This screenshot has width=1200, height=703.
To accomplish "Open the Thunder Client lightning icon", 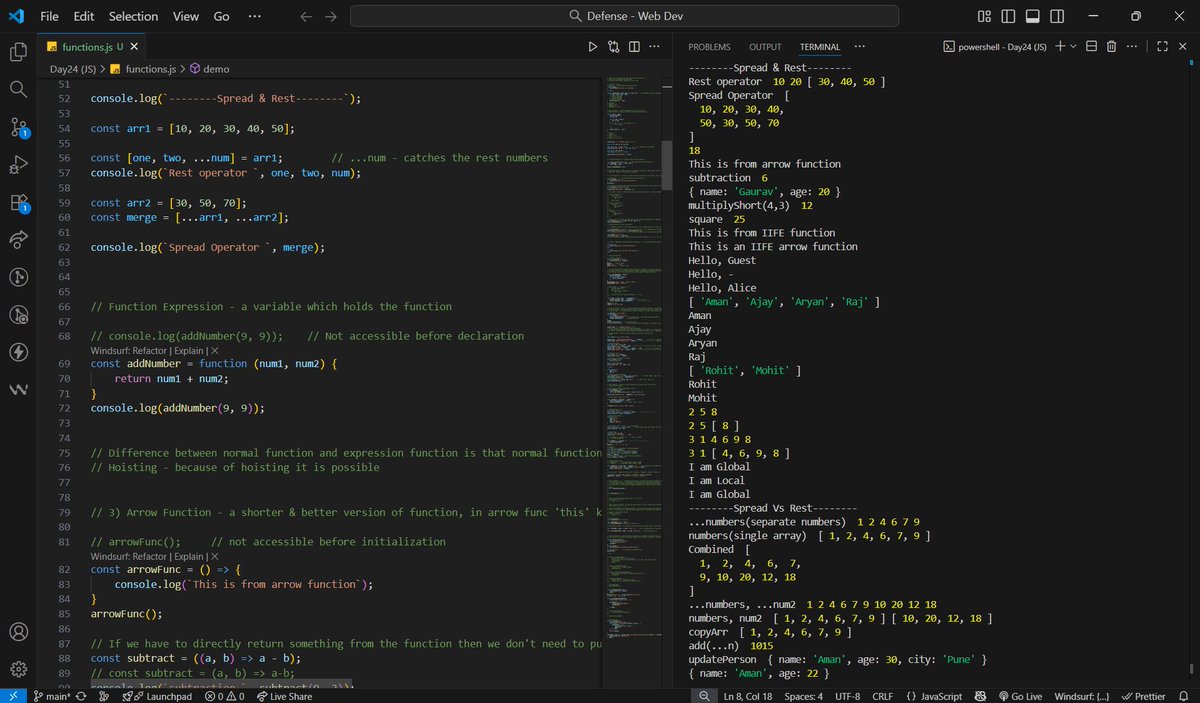I will 18,352.
